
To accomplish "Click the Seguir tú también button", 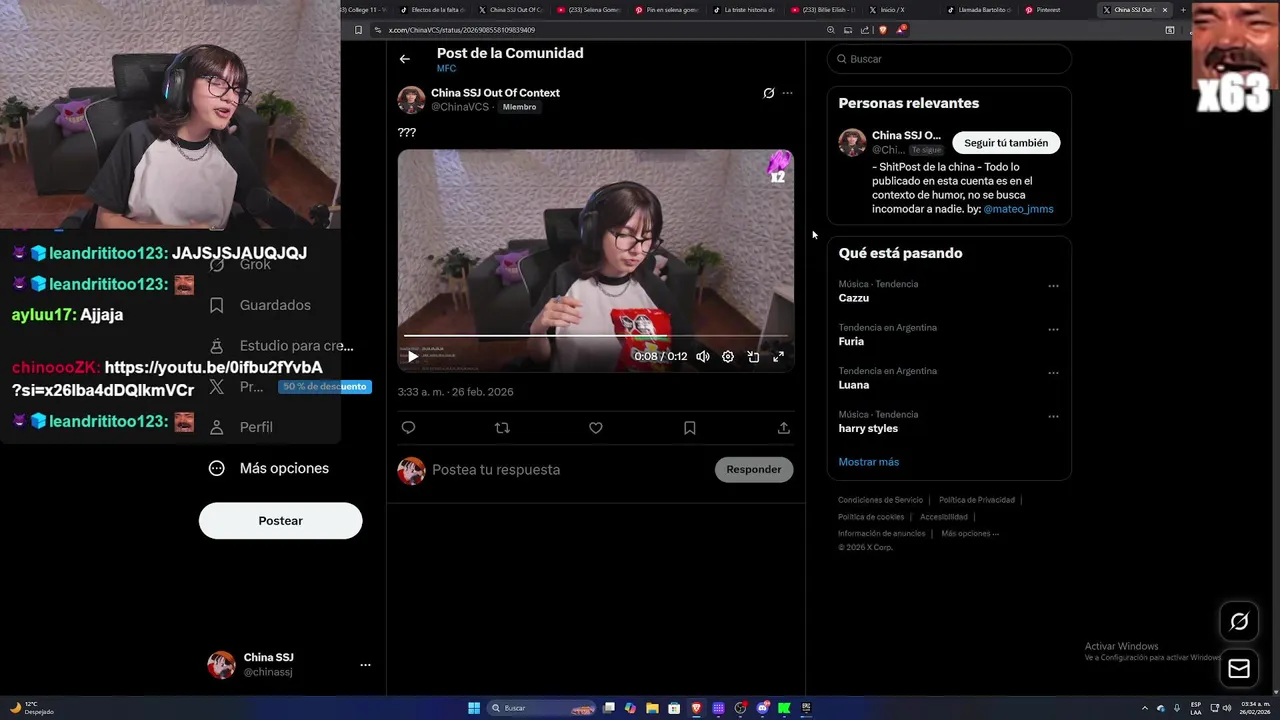I will tap(1006, 143).
